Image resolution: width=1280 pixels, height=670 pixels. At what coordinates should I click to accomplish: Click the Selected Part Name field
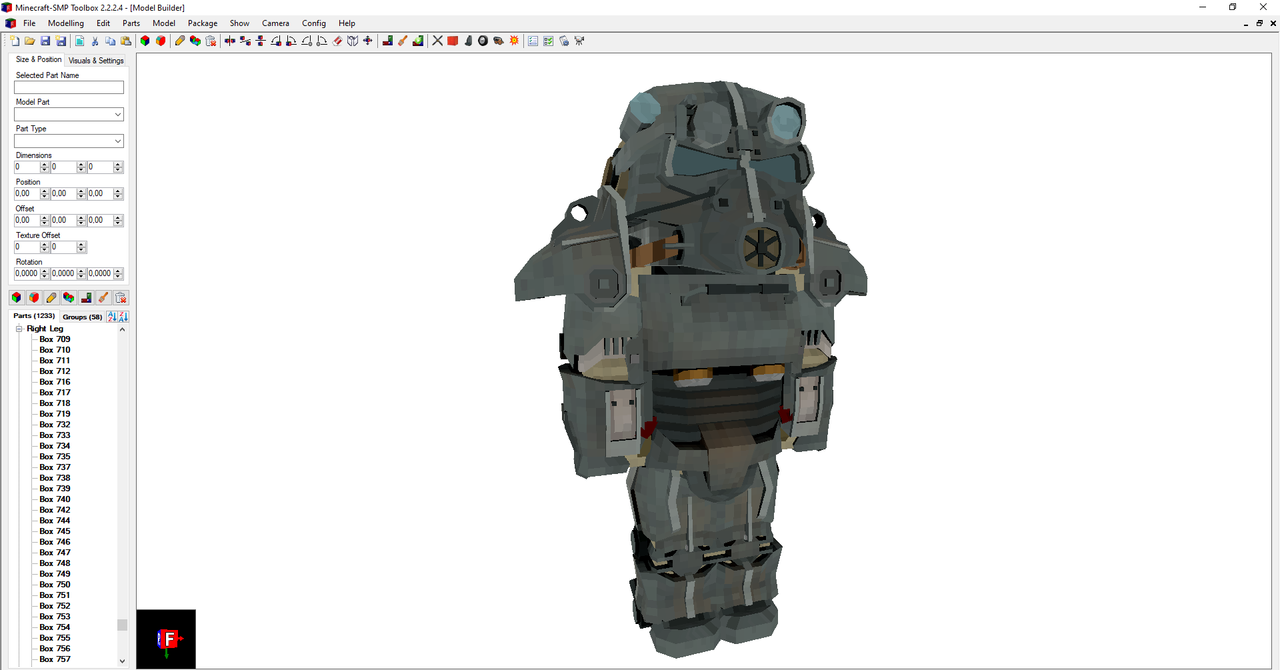pyautogui.click(x=69, y=88)
